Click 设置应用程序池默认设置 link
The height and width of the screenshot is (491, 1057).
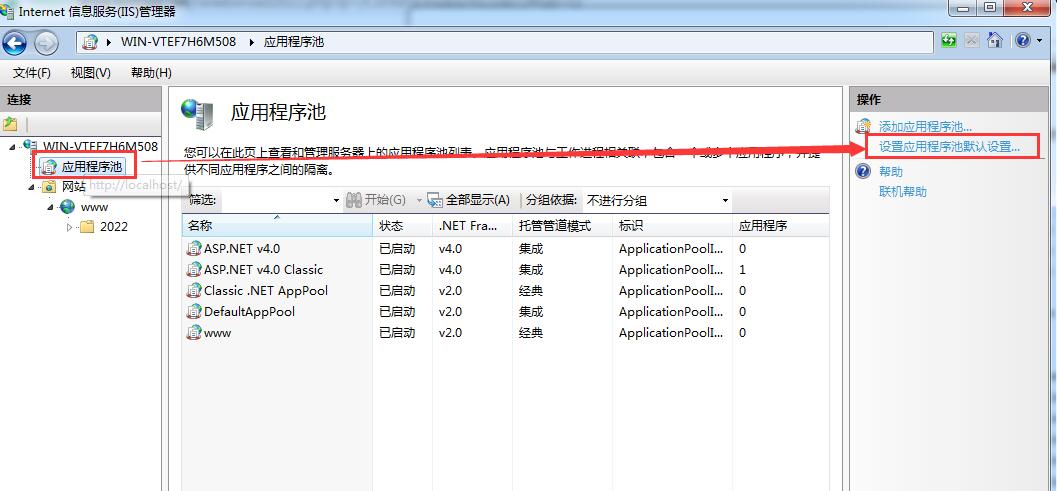(x=949, y=147)
